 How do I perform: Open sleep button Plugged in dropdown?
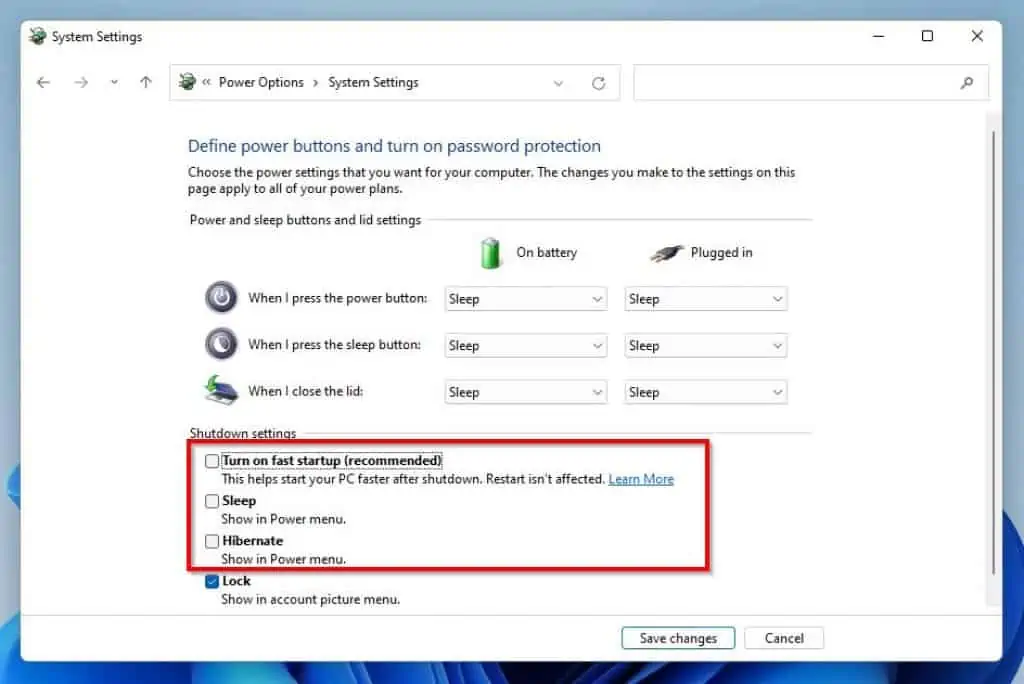point(705,346)
